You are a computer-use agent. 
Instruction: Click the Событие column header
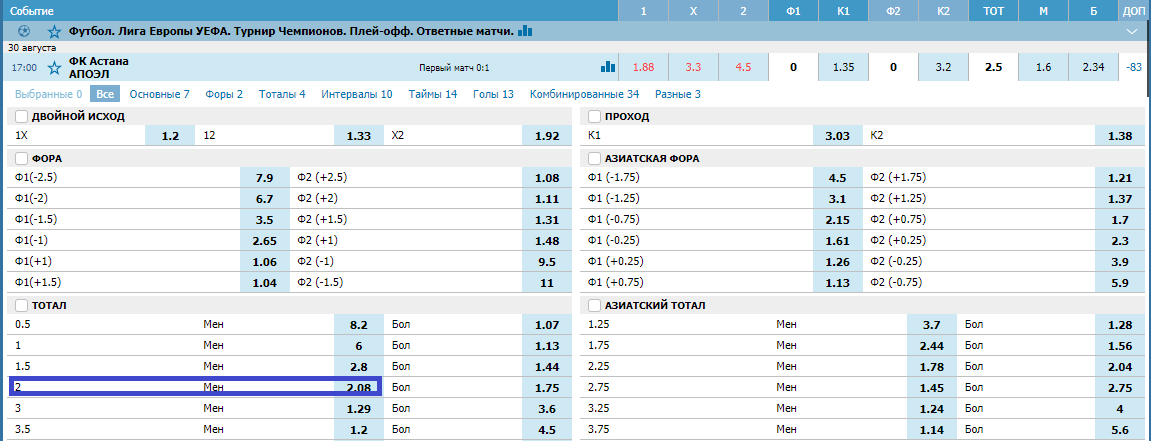pos(32,12)
